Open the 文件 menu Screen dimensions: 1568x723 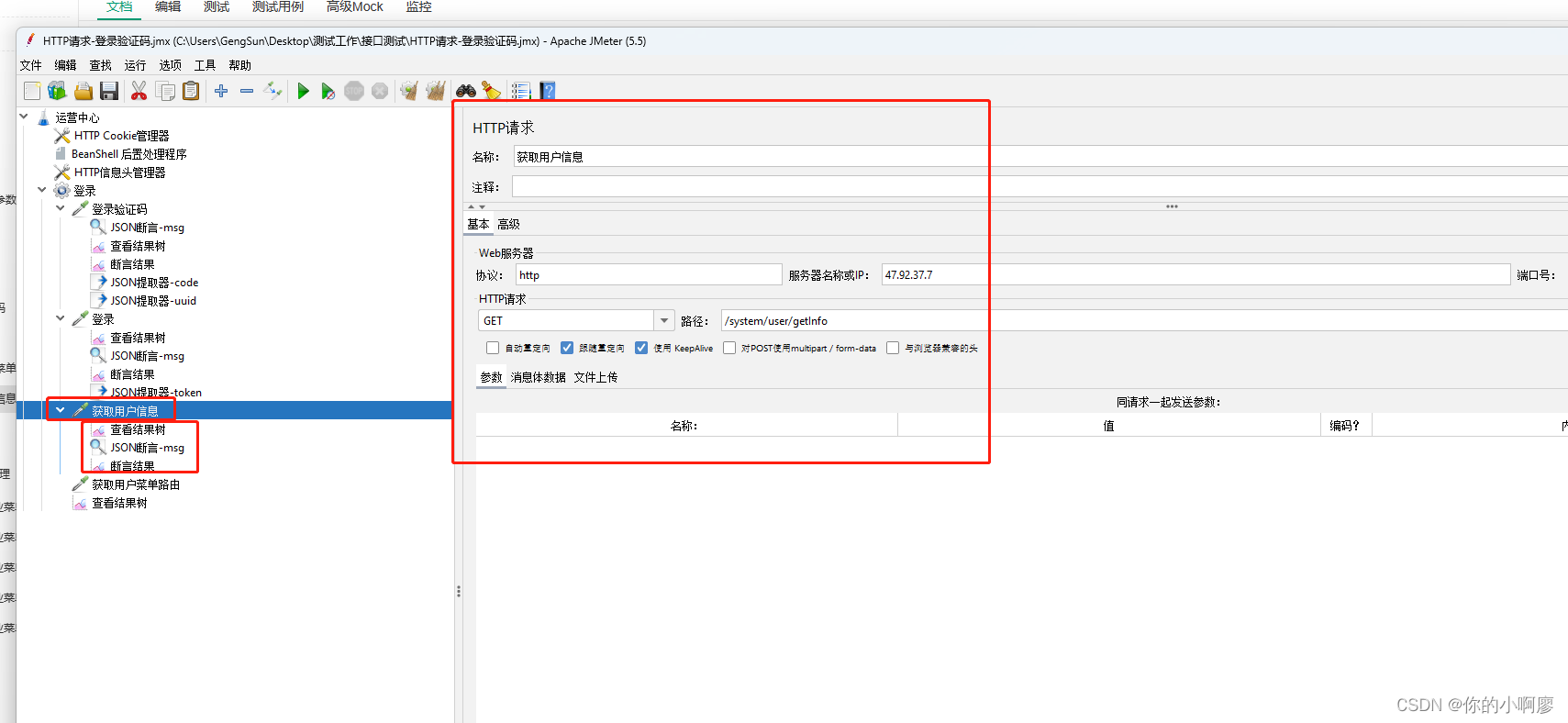click(31, 65)
